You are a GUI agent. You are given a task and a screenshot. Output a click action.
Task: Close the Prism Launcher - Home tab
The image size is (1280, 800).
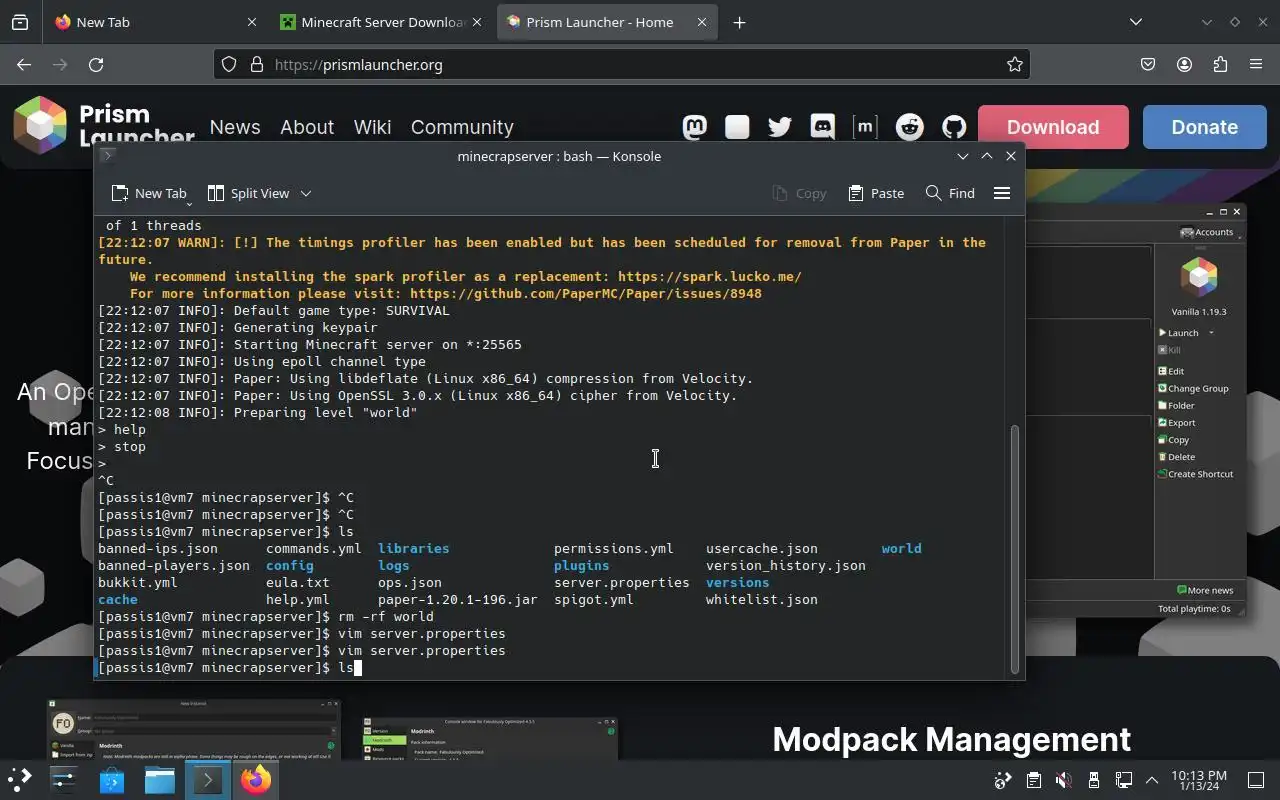click(x=700, y=22)
